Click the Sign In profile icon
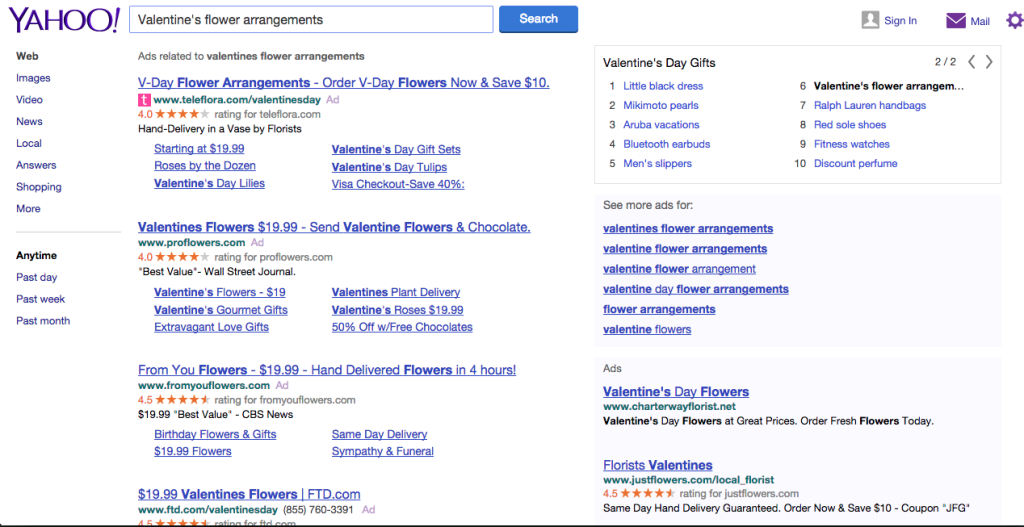The width and height of the screenshot is (1024, 527). point(870,20)
